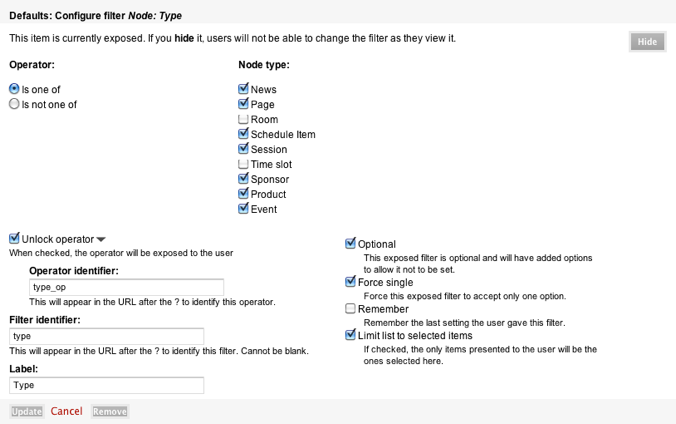This screenshot has width=676, height=424.
Task: Focus the Label text field
Action: 106,385
